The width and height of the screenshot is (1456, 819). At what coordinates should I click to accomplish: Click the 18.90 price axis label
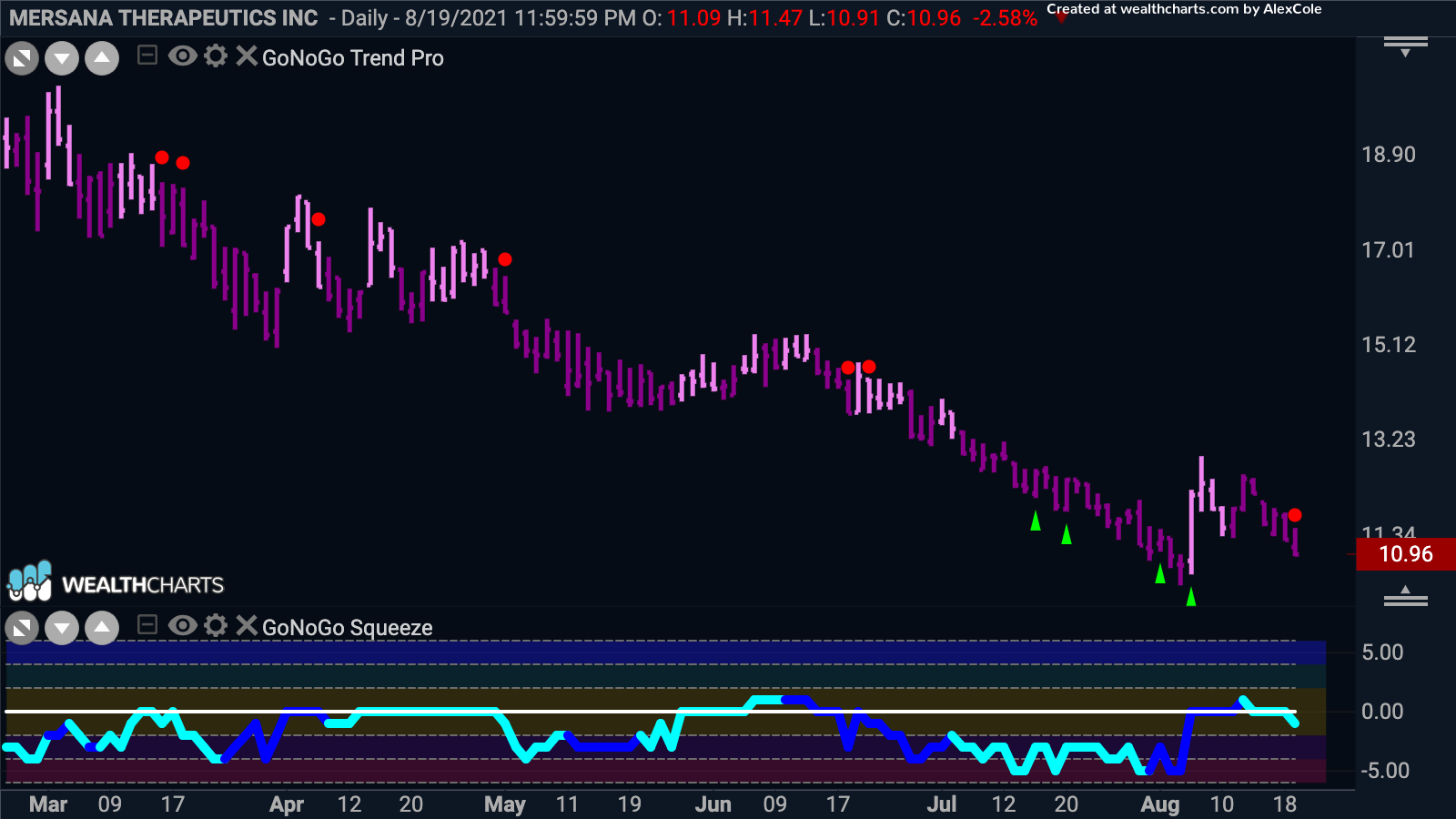coord(1389,155)
